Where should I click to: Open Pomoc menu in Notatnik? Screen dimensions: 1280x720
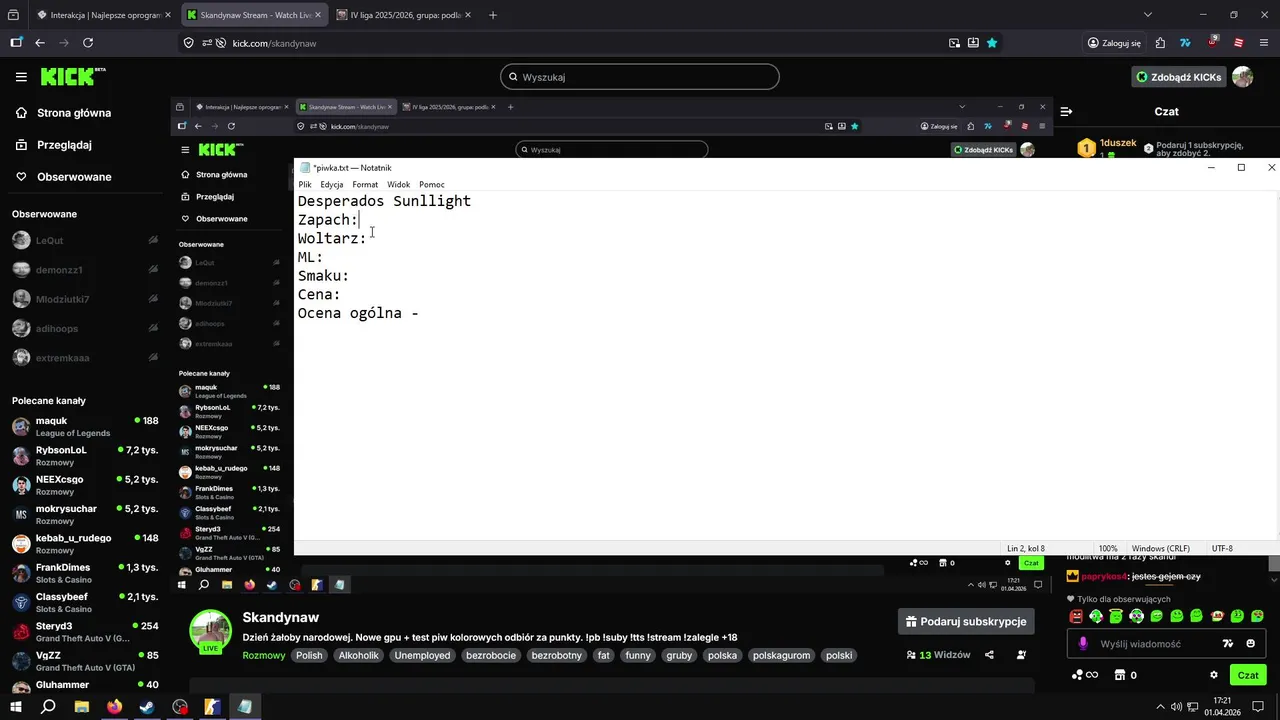431,184
